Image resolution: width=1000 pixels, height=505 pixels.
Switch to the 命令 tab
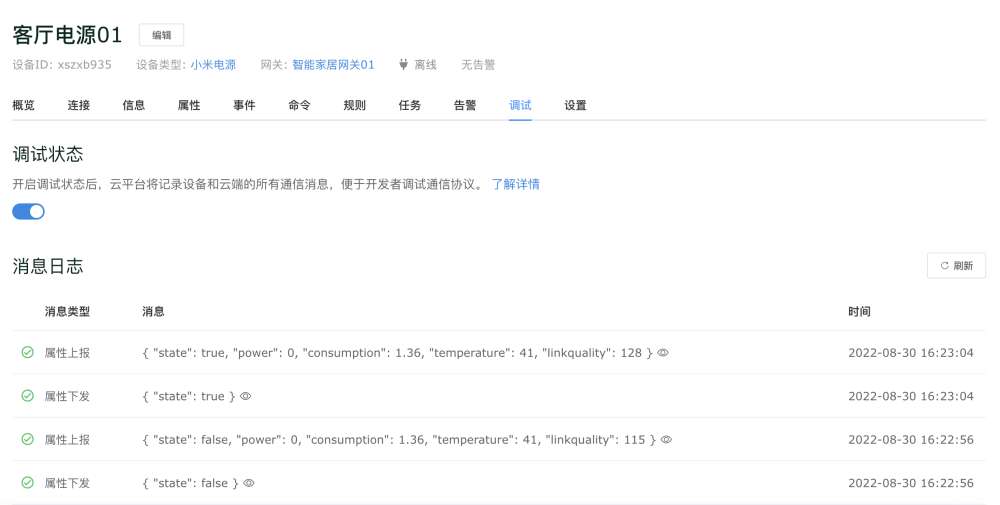click(x=299, y=105)
